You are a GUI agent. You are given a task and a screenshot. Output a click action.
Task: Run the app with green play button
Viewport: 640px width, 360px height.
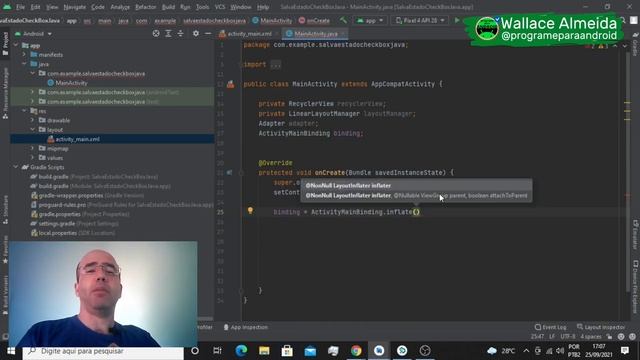click(x=457, y=20)
